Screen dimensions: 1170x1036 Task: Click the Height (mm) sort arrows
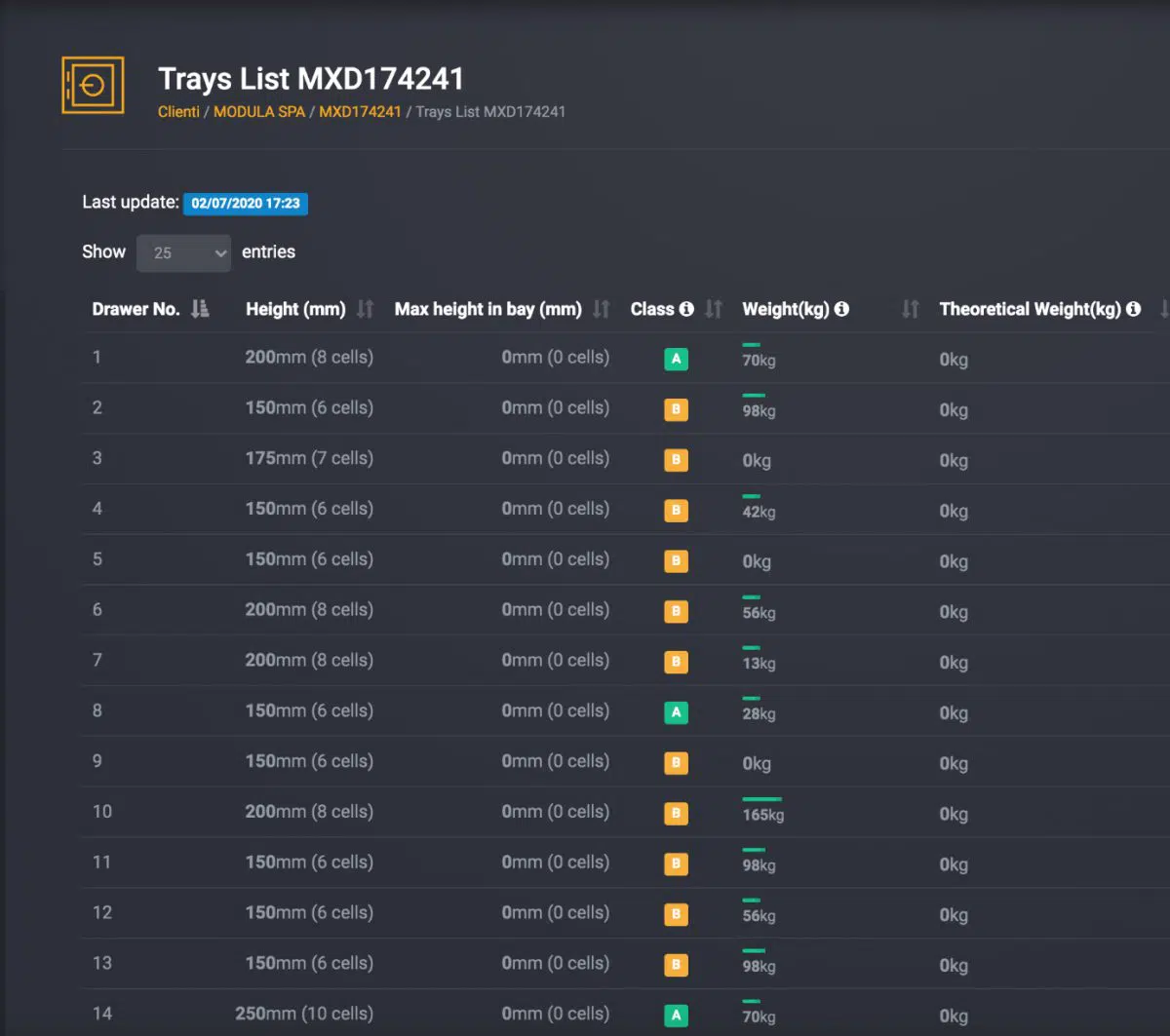365,309
